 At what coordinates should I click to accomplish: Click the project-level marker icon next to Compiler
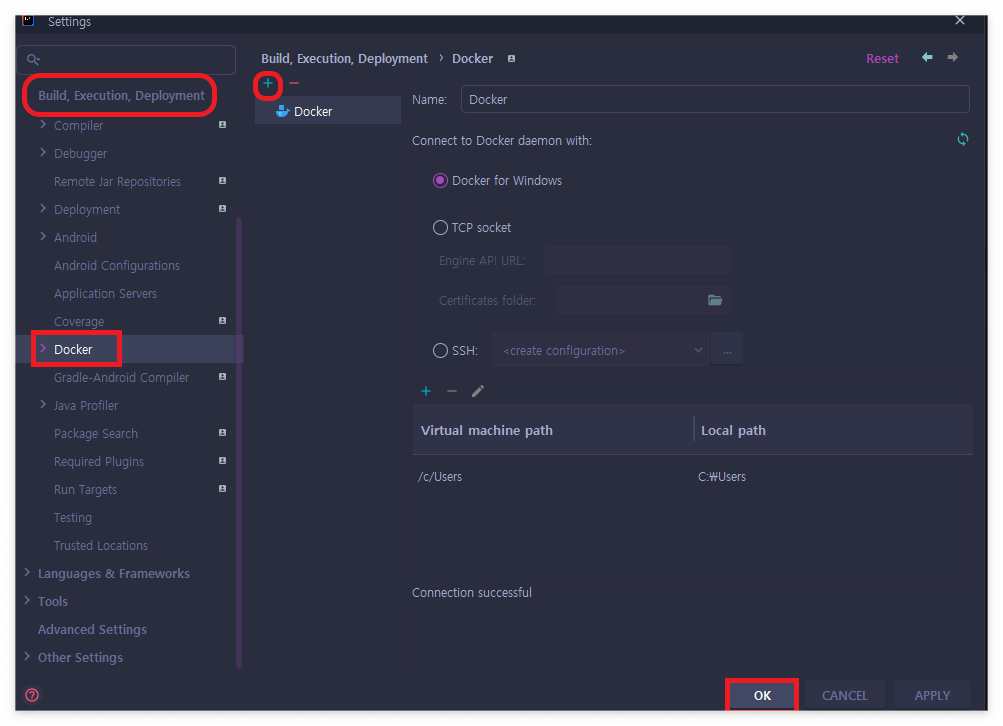(x=222, y=125)
